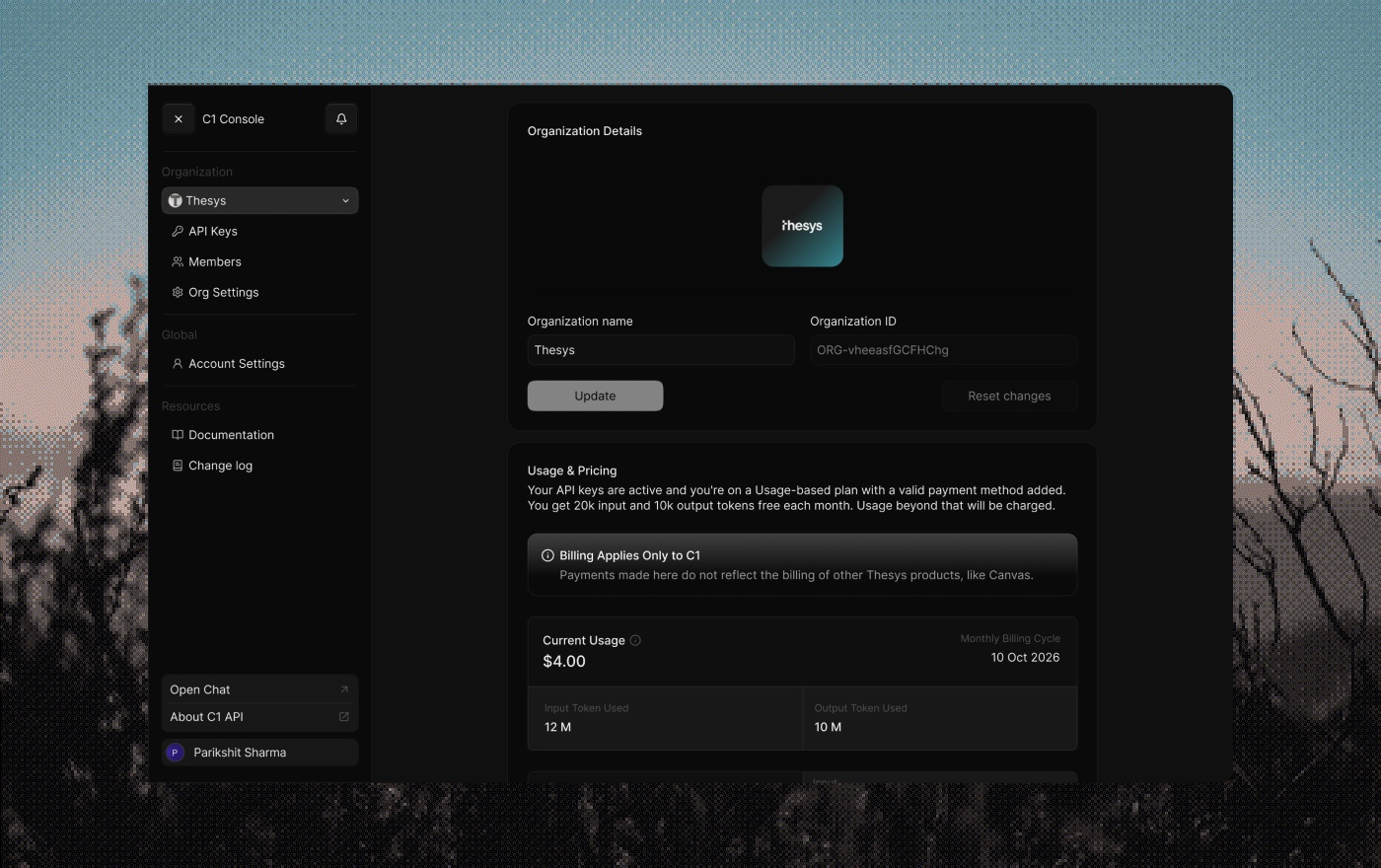Click the Thesys organization avatar icon

click(176, 200)
